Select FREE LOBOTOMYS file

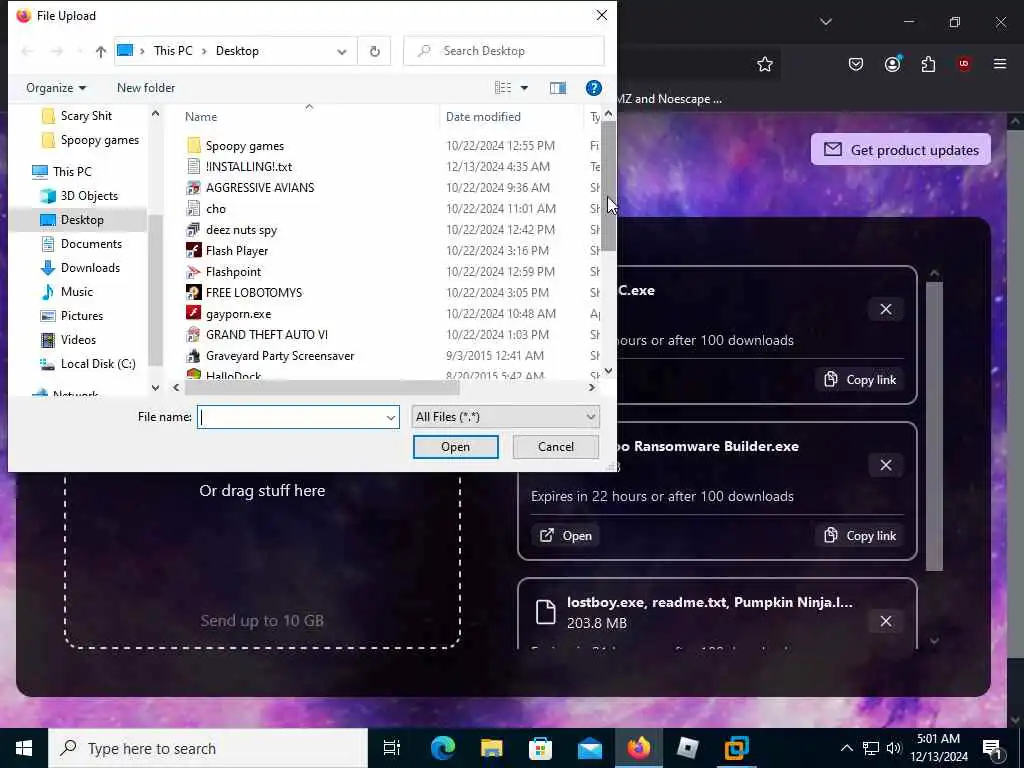254,293
